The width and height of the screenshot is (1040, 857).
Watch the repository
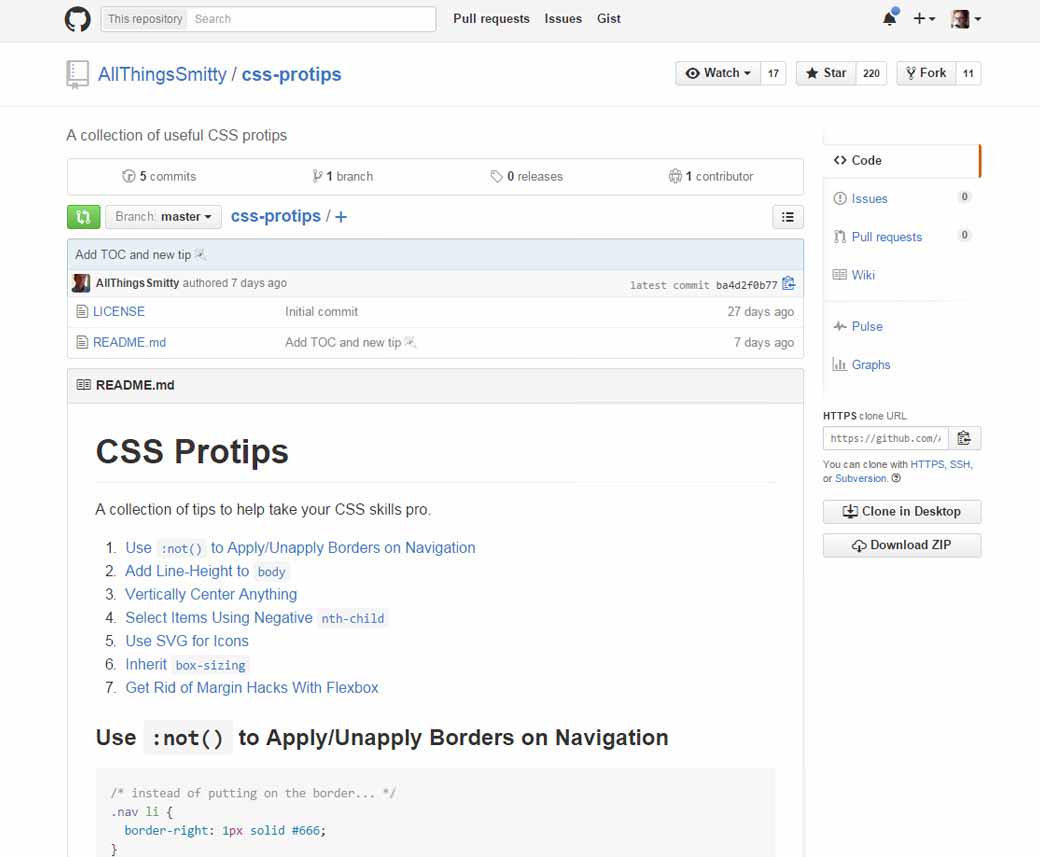[716, 73]
